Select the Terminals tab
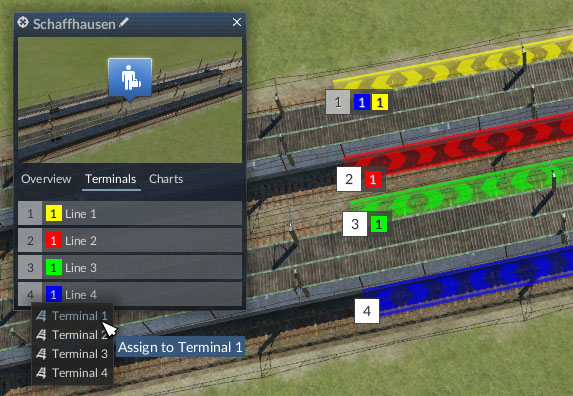 click(111, 179)
